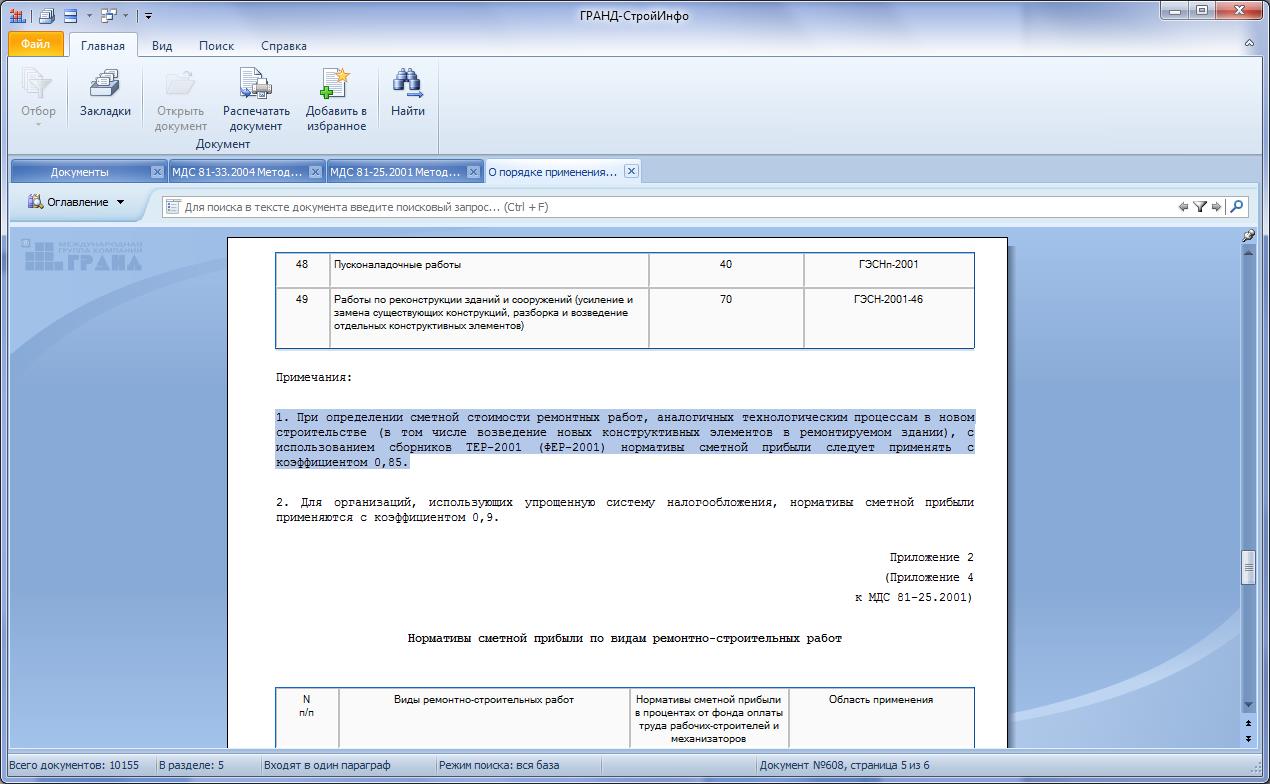Open the Файл menu button
The height and width of the screenshot is (784, 1270).
pos(35,45)
